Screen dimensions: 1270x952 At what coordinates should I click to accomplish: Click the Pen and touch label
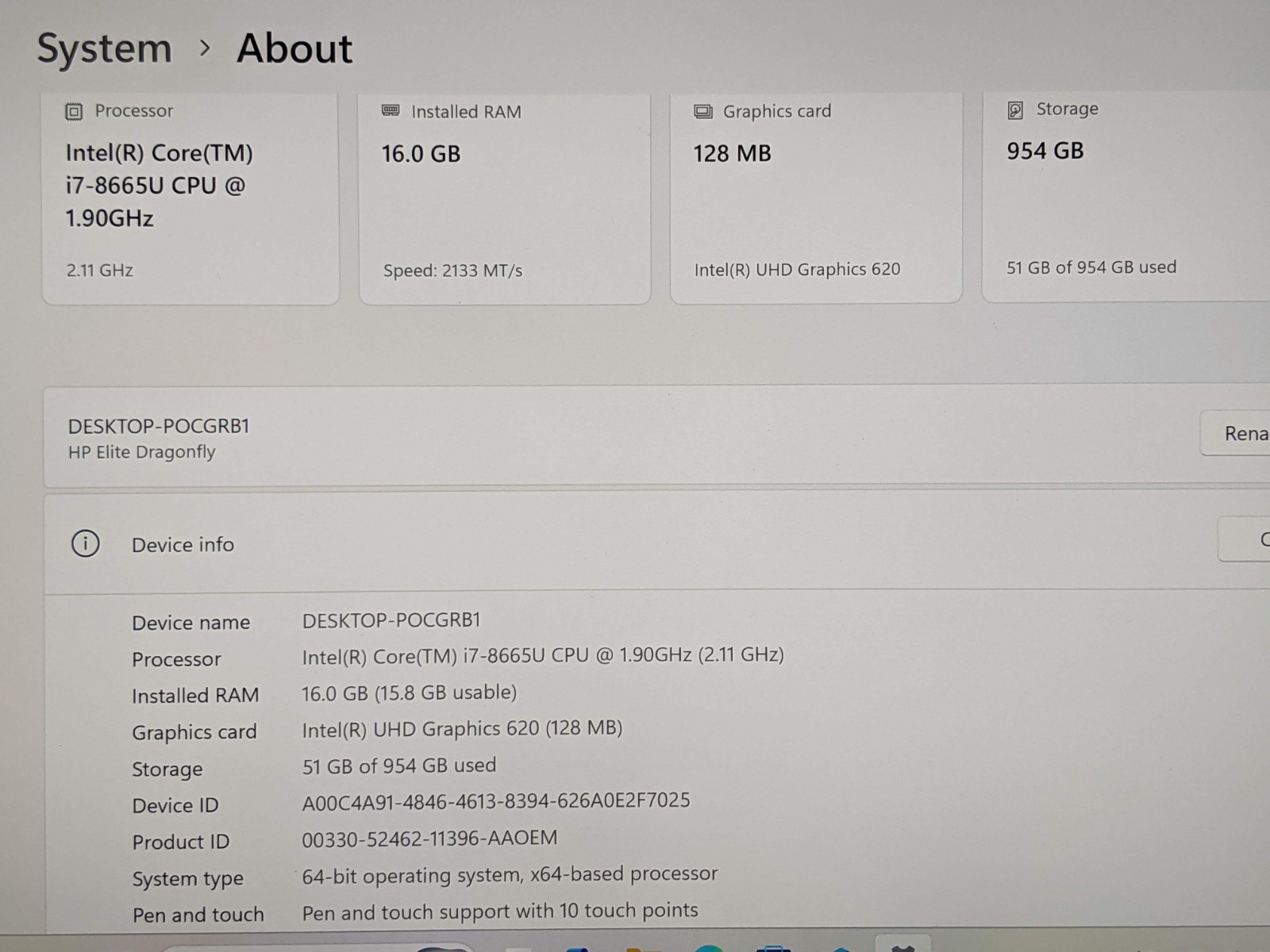tap(198, 915)
